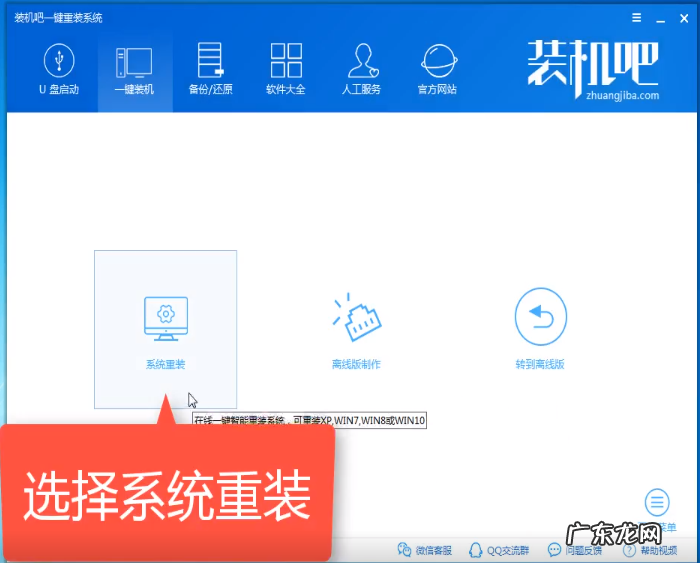Click the 装机吧 zhuangjiba.com logo
This screenshot has width=700, height=563.
(x=594, y=70)
